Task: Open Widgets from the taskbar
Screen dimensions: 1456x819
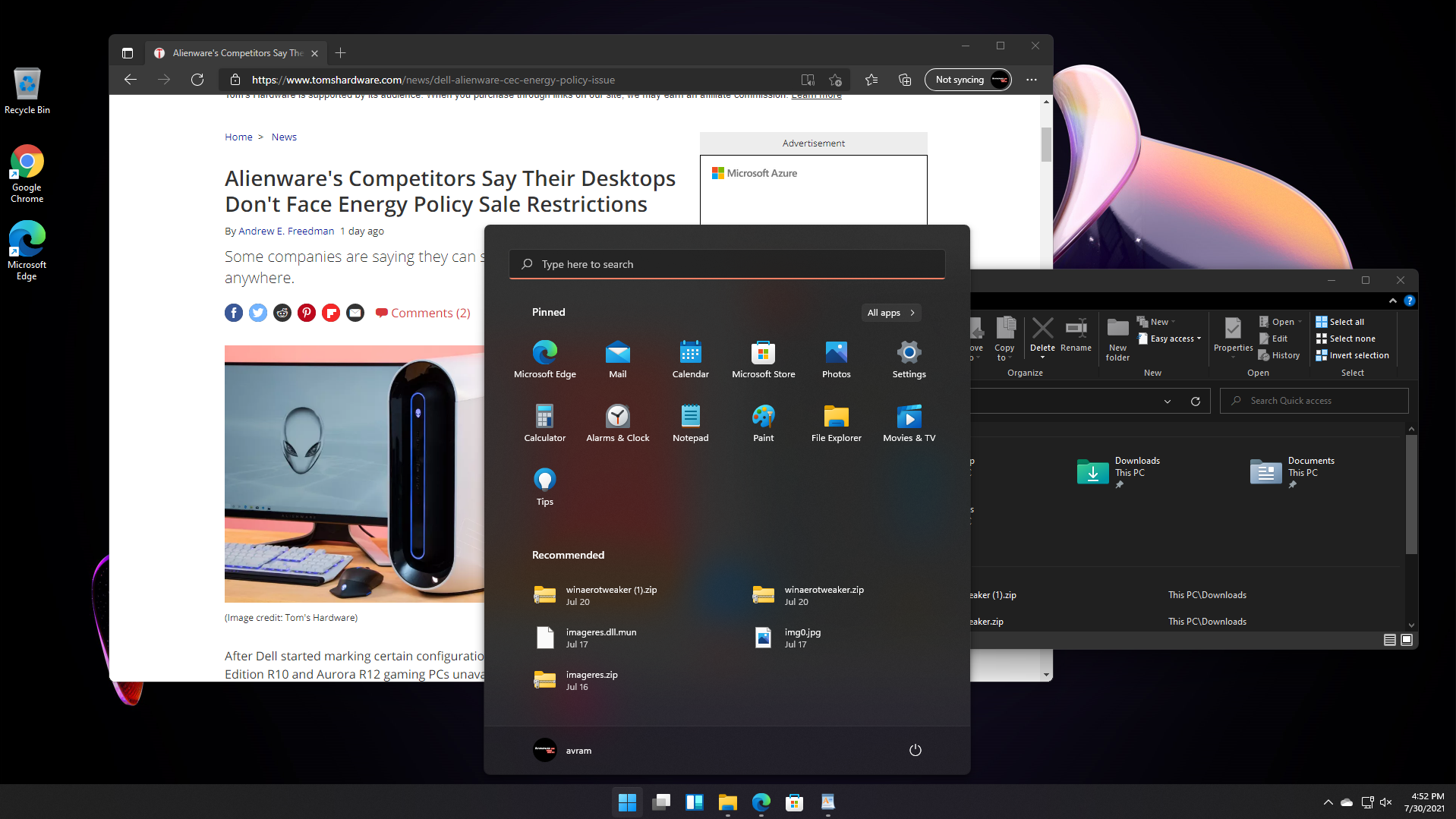Action: tap(695, 802)
